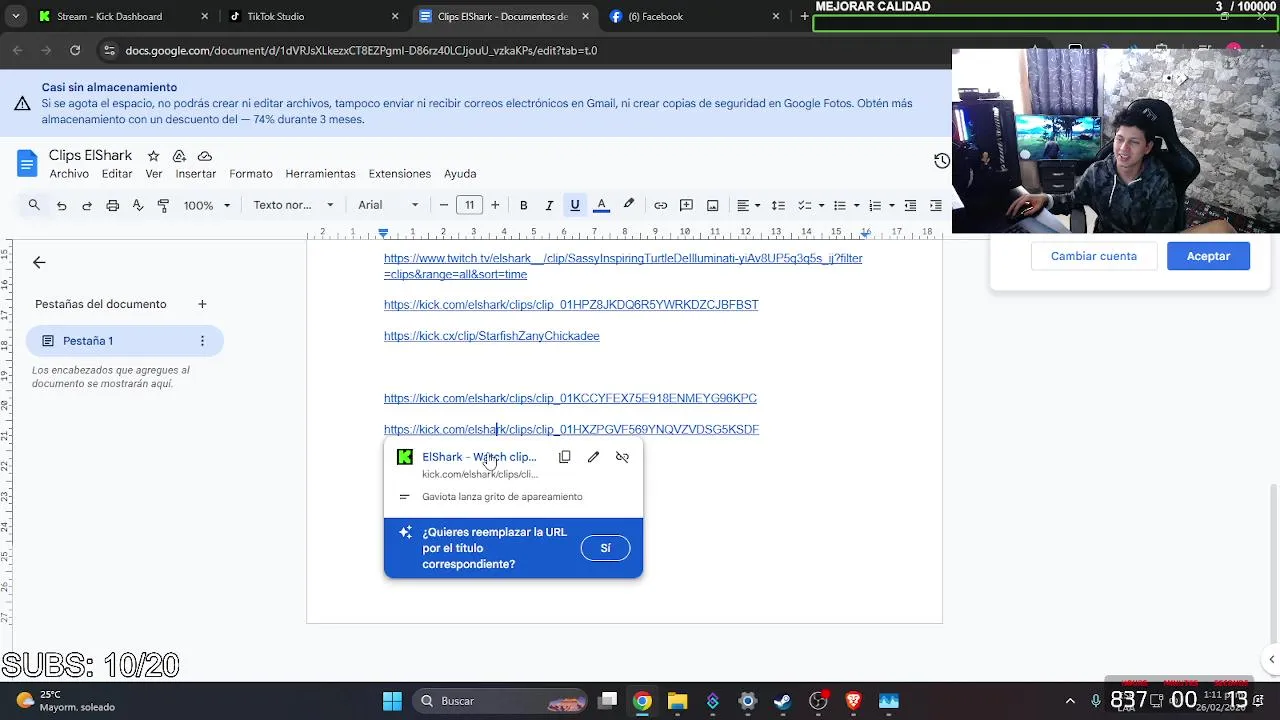Image resolution: width=1280 pixels, height=720 pixels.
Task: Copy the link from the preview card
Action: [x=565, y=457]
